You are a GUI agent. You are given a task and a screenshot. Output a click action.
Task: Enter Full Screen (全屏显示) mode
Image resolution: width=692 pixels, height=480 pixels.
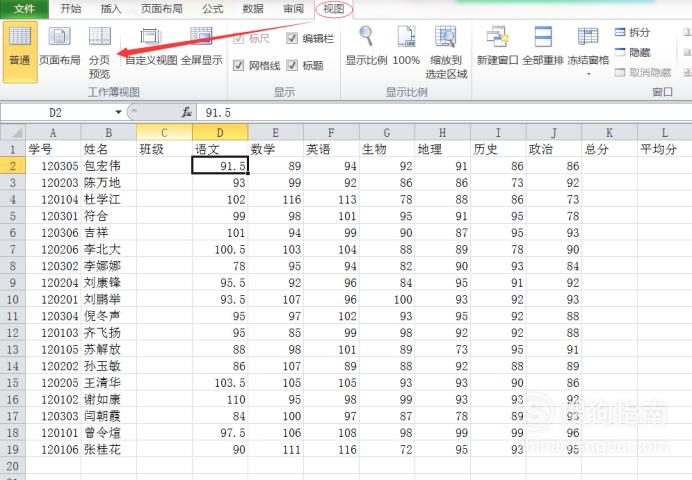pyautogui.click(x=202, y=46)
